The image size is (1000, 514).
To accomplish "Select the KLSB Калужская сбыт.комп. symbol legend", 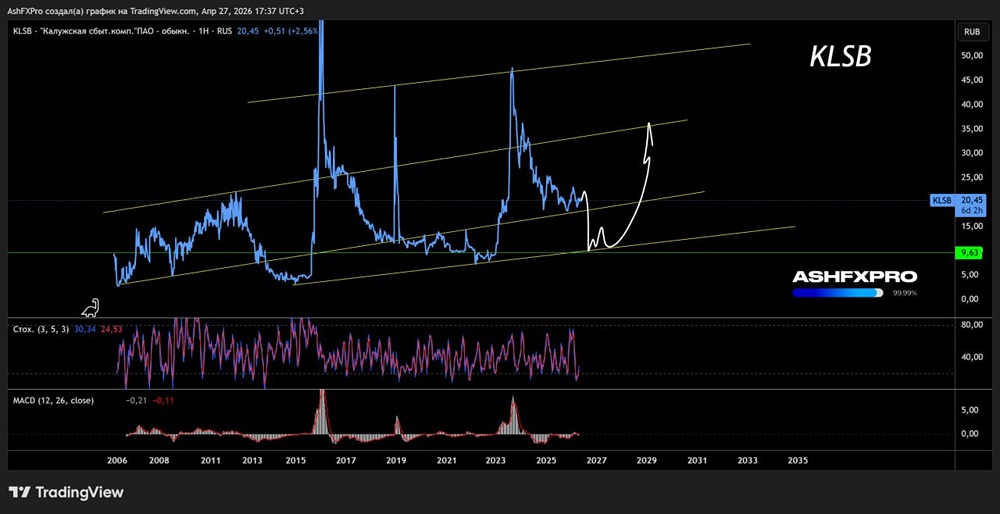I will [124, 30].
